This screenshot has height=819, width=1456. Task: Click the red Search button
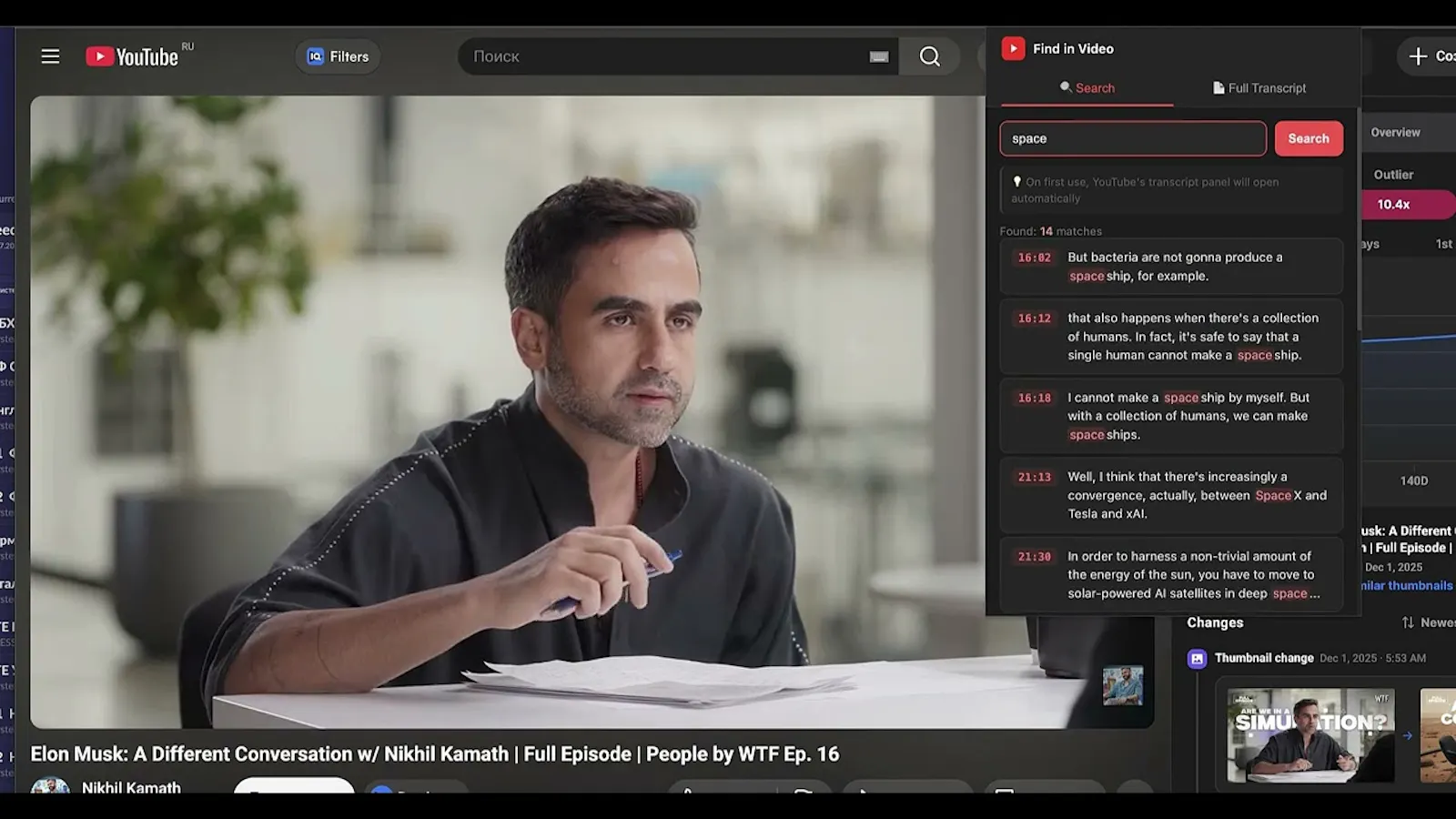click(x=1309, y=138)
